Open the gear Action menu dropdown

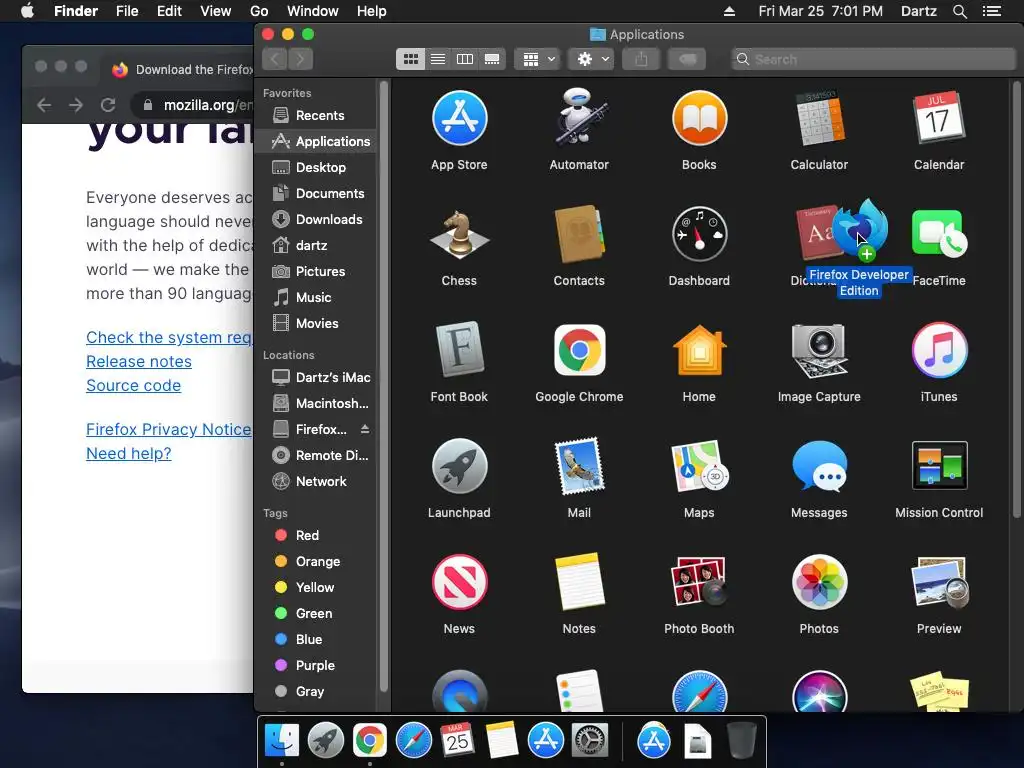pyautogui.click(x=591, y=59)
